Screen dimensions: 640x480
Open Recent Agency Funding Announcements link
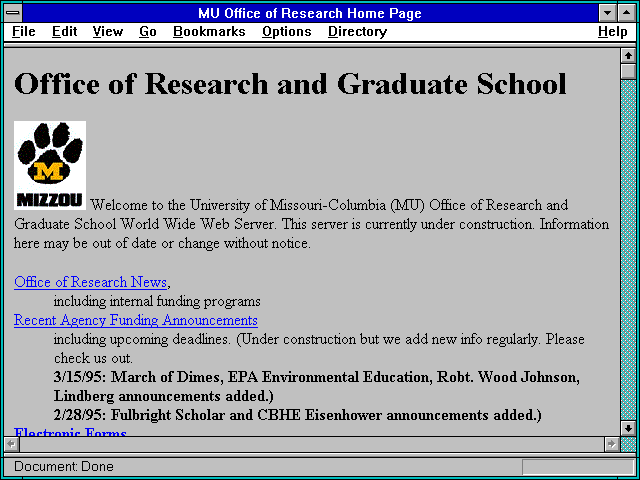point(136,320)
